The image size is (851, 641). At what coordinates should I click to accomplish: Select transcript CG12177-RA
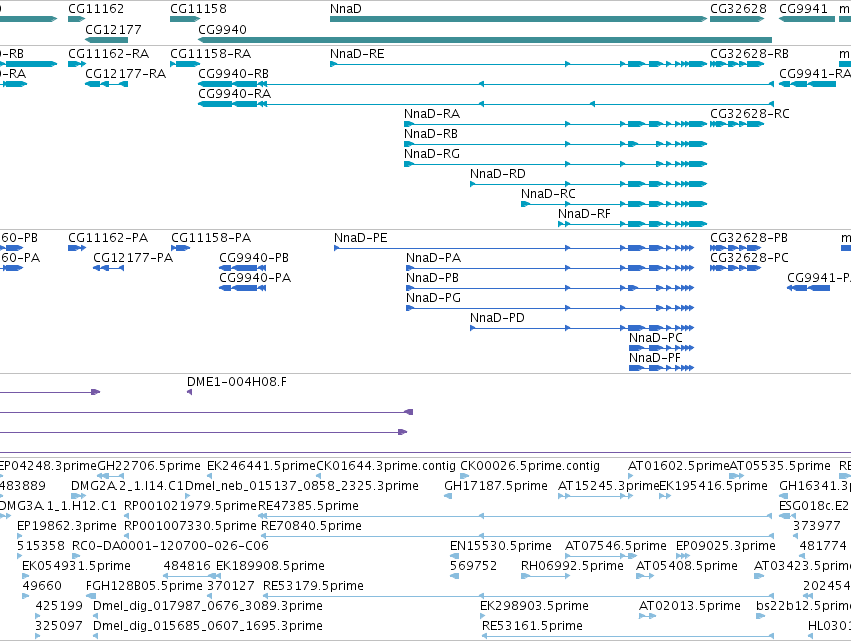106,84
